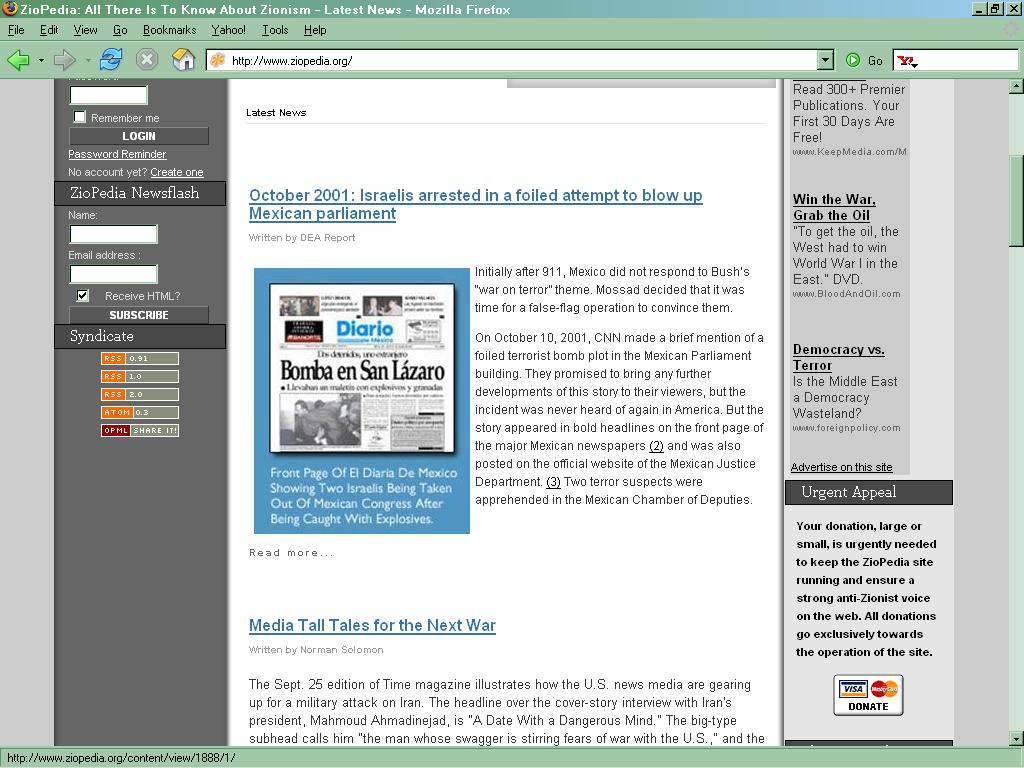
Task: Open the October 2001 Israelis arrested article
Action: (475, 204)
